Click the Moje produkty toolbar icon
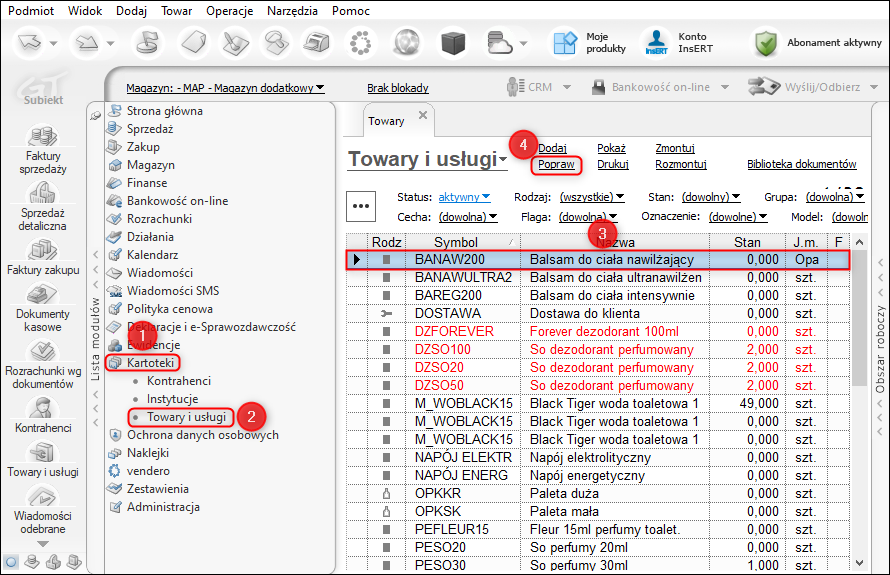This screenshot has height=575, width=890. 565,43
